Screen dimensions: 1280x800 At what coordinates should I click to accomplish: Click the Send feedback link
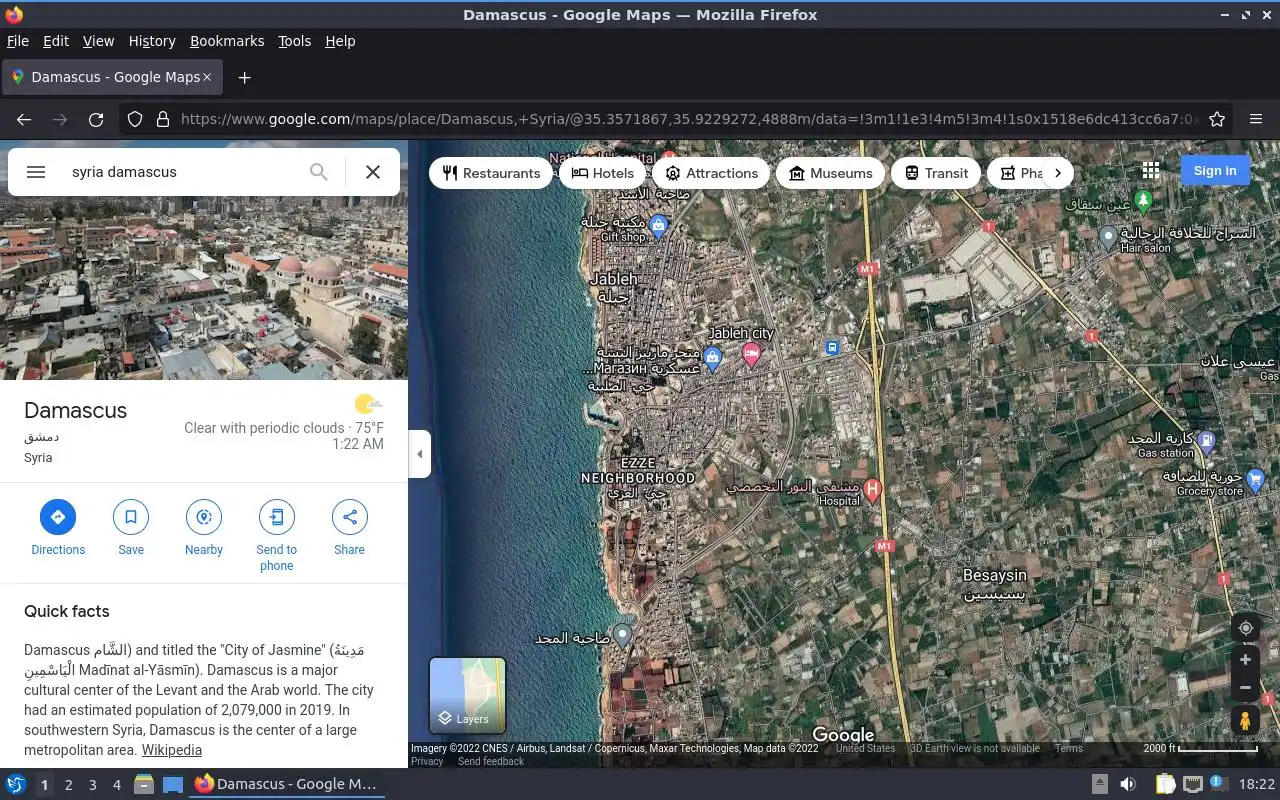[490, 761]
